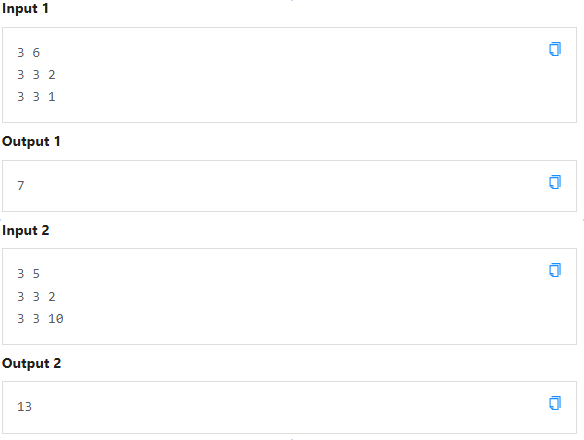Click the value 7 in Output 1

pyautogui.click(x=20, y=186)
